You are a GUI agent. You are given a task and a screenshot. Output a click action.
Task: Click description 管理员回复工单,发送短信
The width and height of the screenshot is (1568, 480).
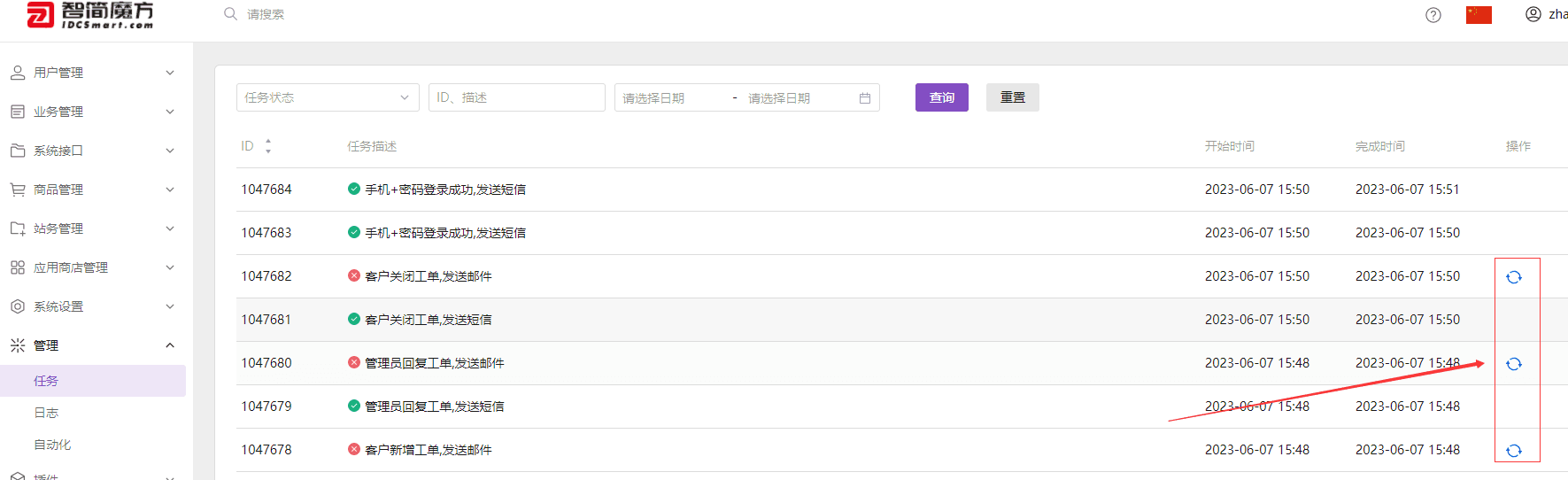(x=435, y=406)
